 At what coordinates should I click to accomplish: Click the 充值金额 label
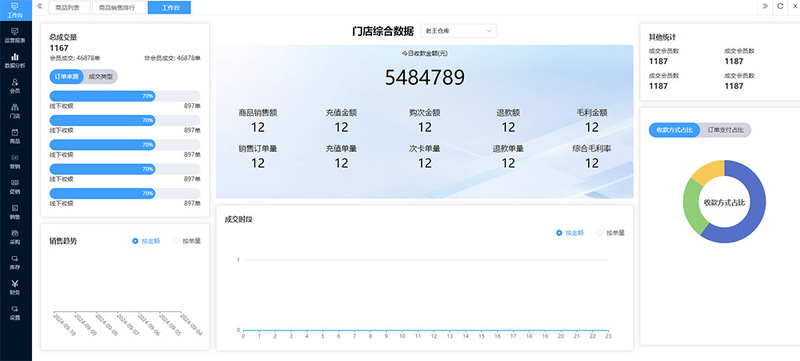341,113
